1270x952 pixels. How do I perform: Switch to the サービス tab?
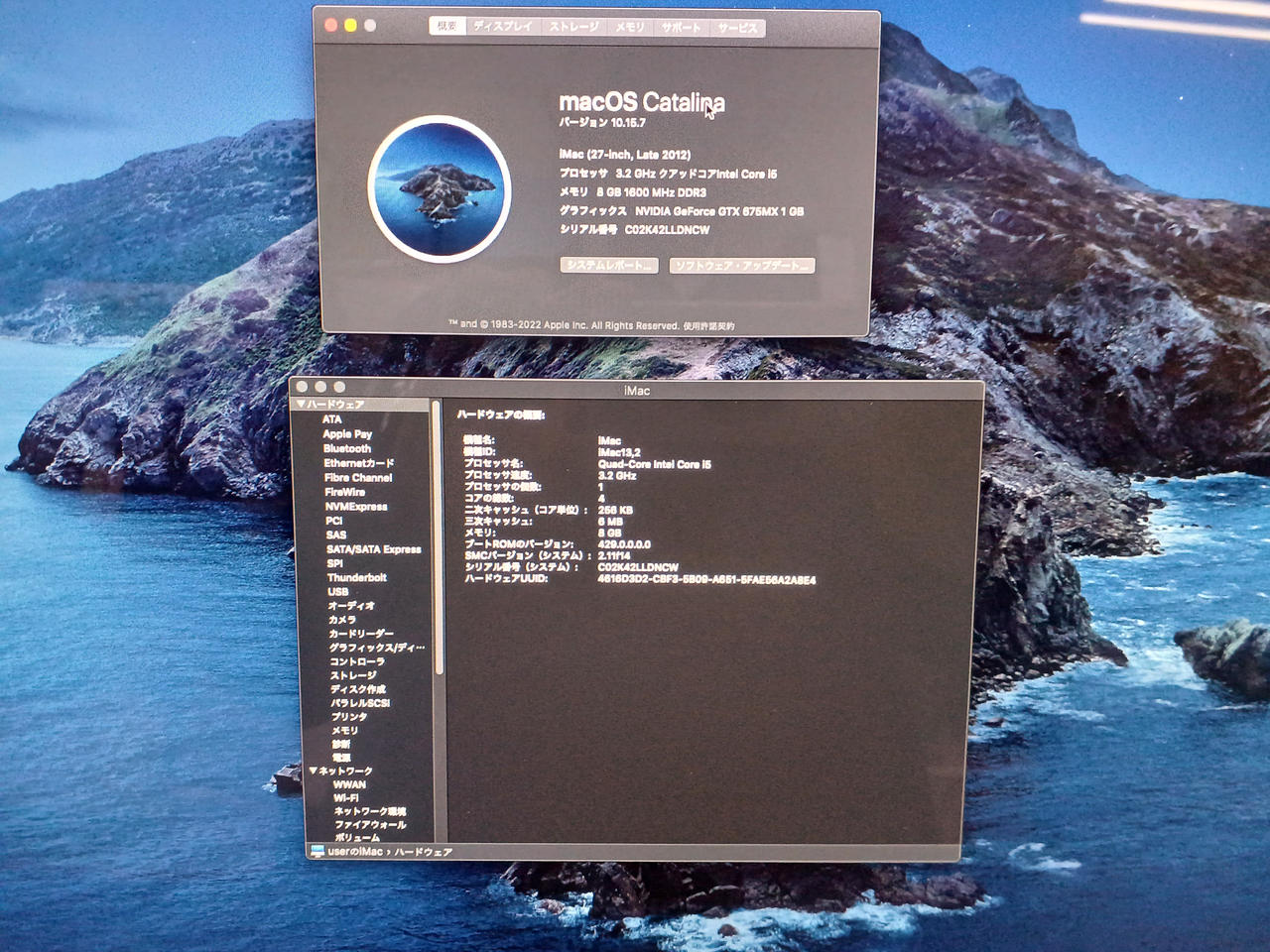point(737,28)
